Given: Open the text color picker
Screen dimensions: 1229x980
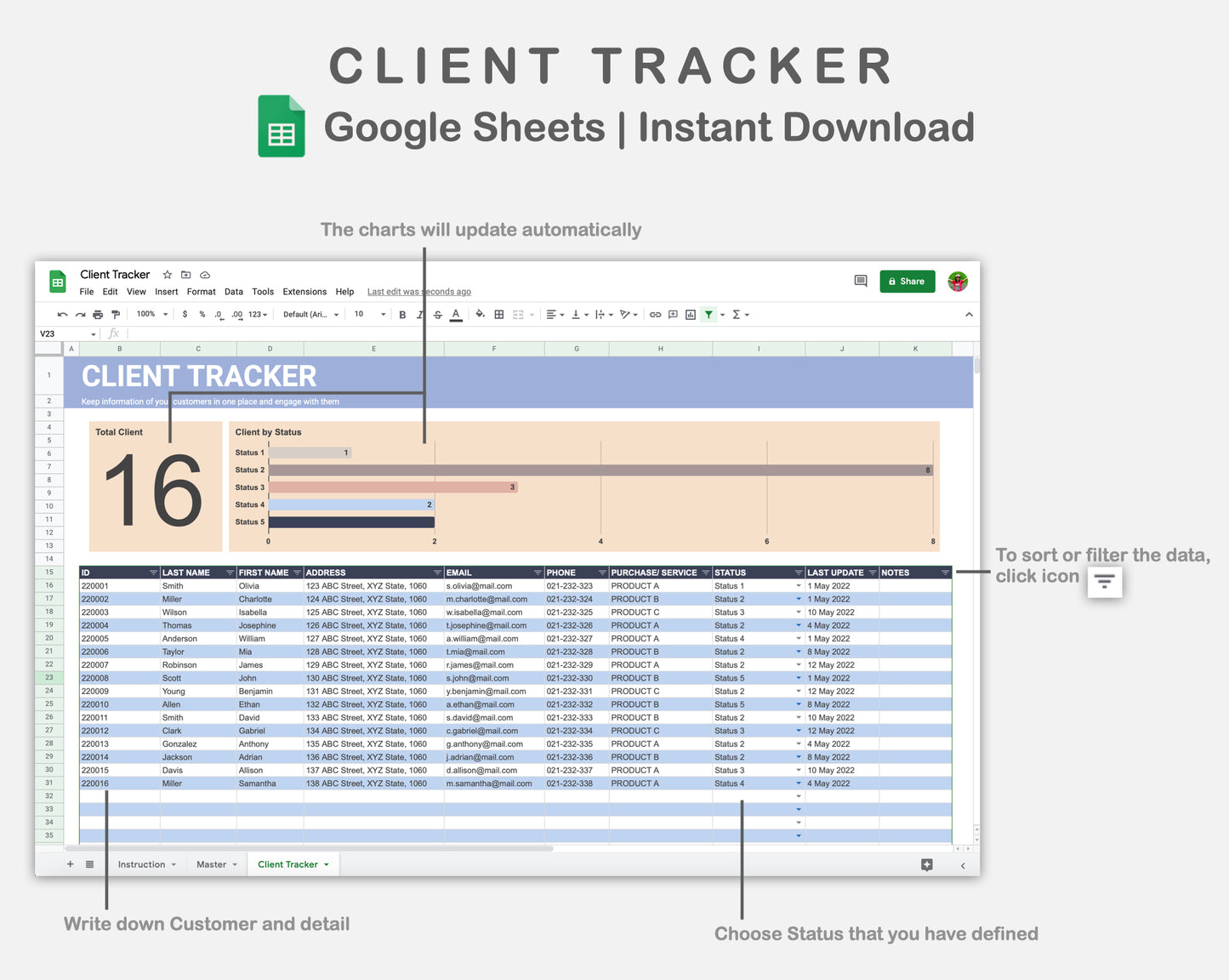Looking at the screenshot, I should coord(456,314).
